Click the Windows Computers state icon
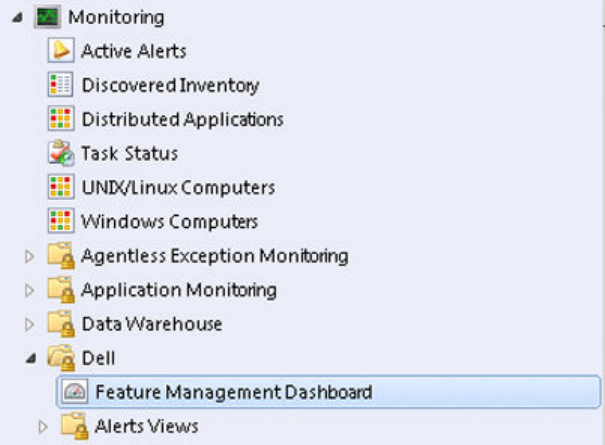 61,221
